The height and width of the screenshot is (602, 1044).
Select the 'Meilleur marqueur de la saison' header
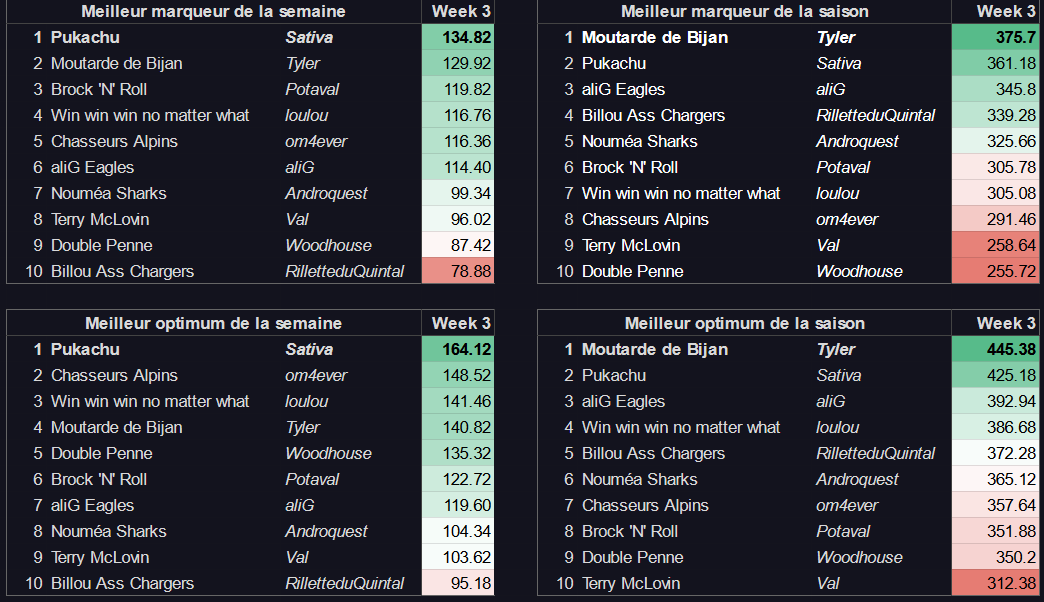click(744, 11)
